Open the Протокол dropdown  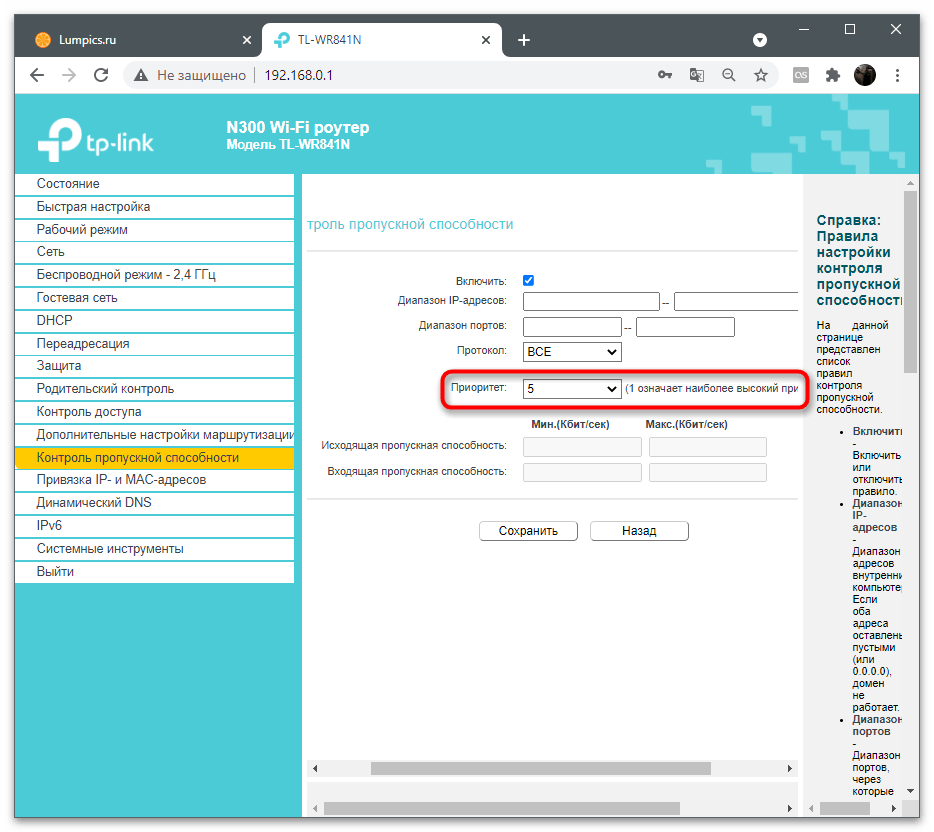[572, 352]
